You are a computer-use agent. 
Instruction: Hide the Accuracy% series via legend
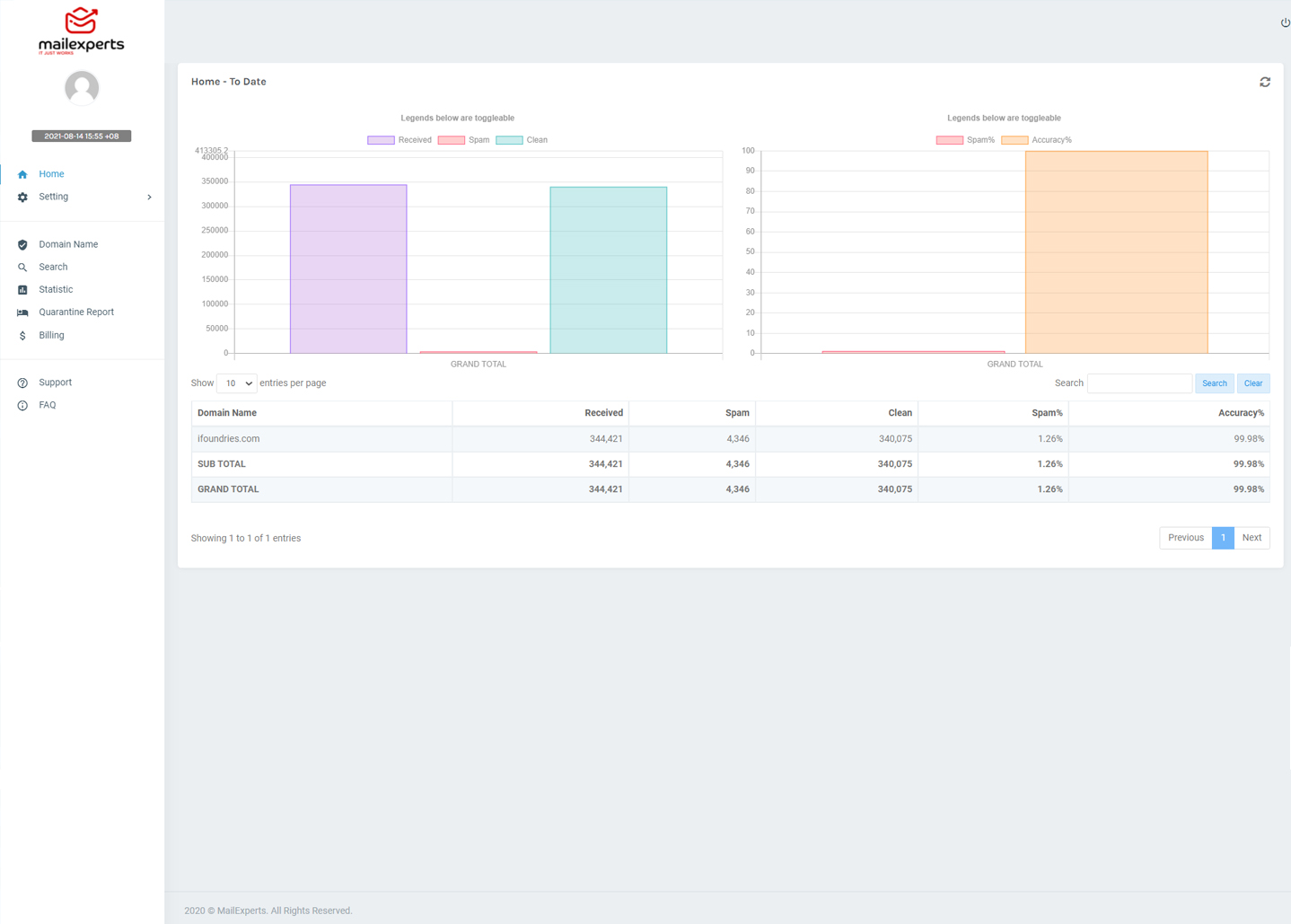1037,140
